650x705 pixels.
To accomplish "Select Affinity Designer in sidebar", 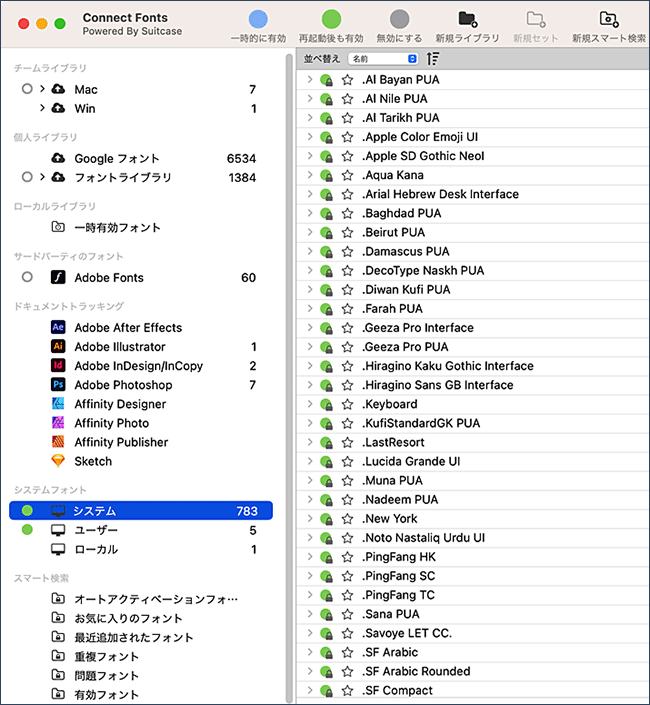I will point(120,404).
